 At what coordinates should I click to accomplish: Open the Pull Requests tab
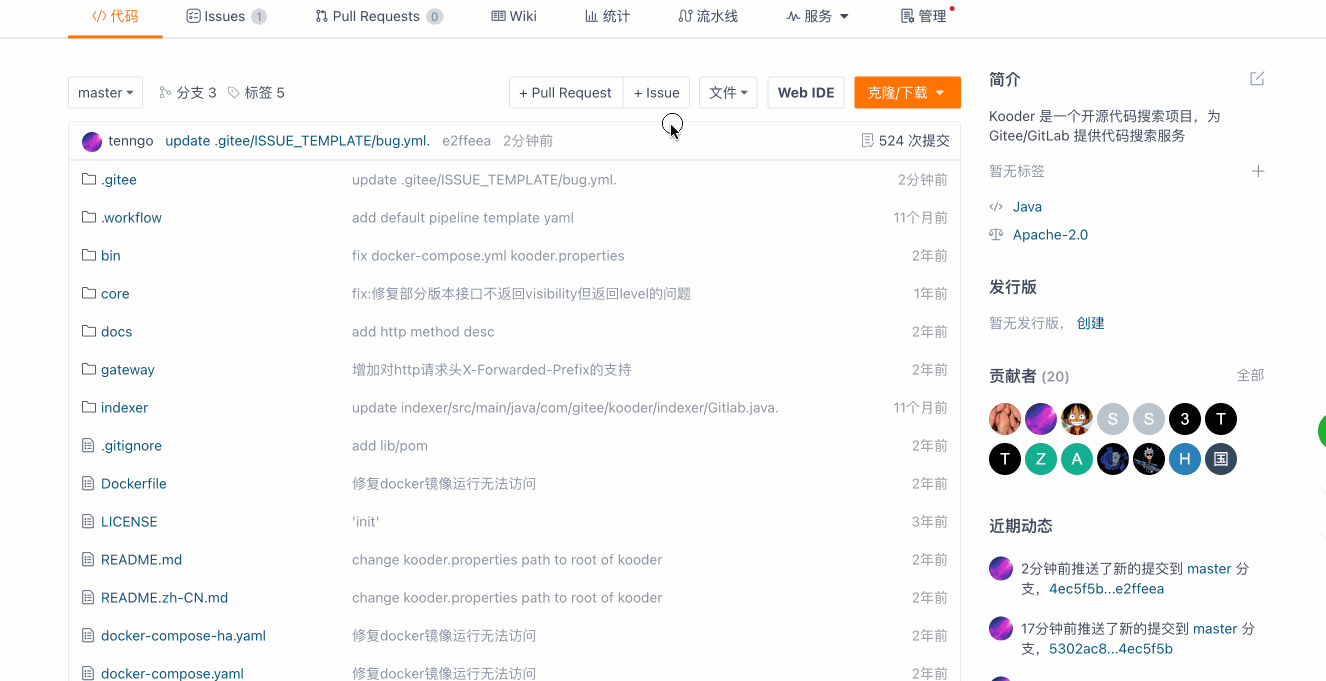coord(379,16)
